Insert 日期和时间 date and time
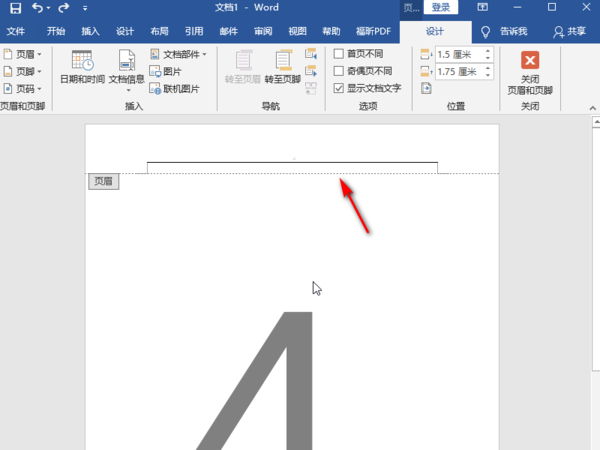The image size is (600, 450). click(83, 67)
